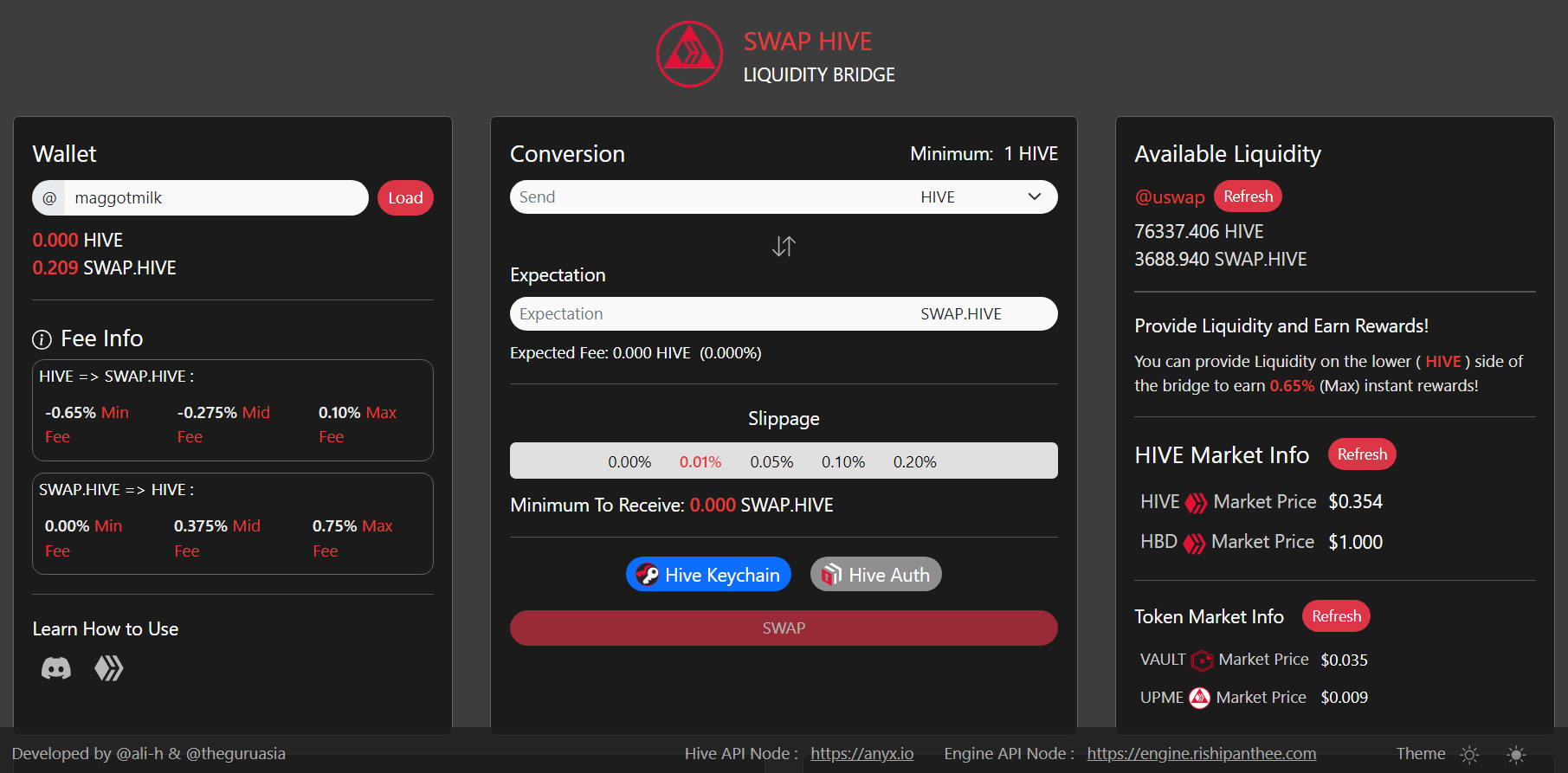Select Hive Keychain as signing method

pos(708,575)
